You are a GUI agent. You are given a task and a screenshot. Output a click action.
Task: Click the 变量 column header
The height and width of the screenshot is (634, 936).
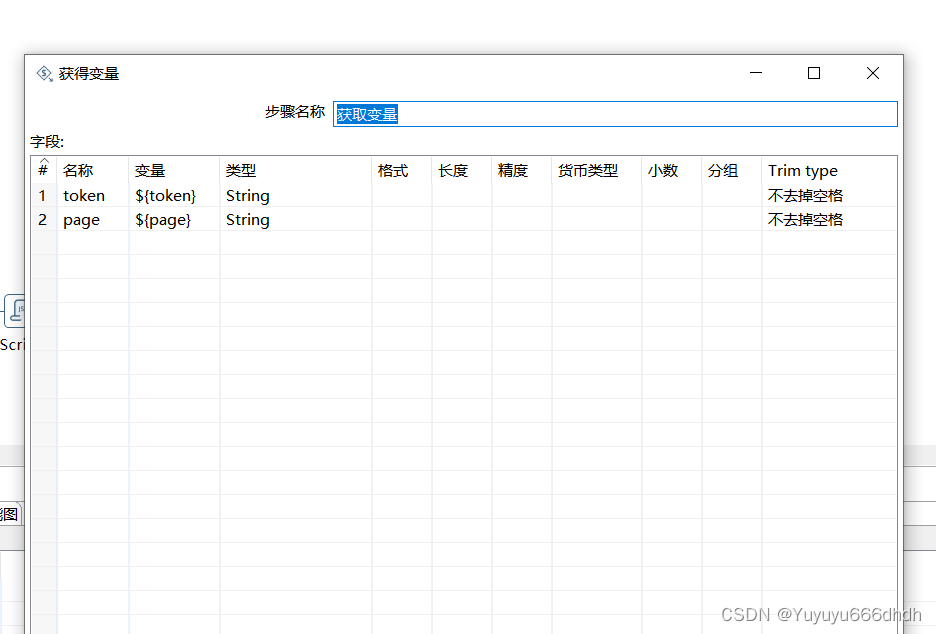(x=174, y=171)
